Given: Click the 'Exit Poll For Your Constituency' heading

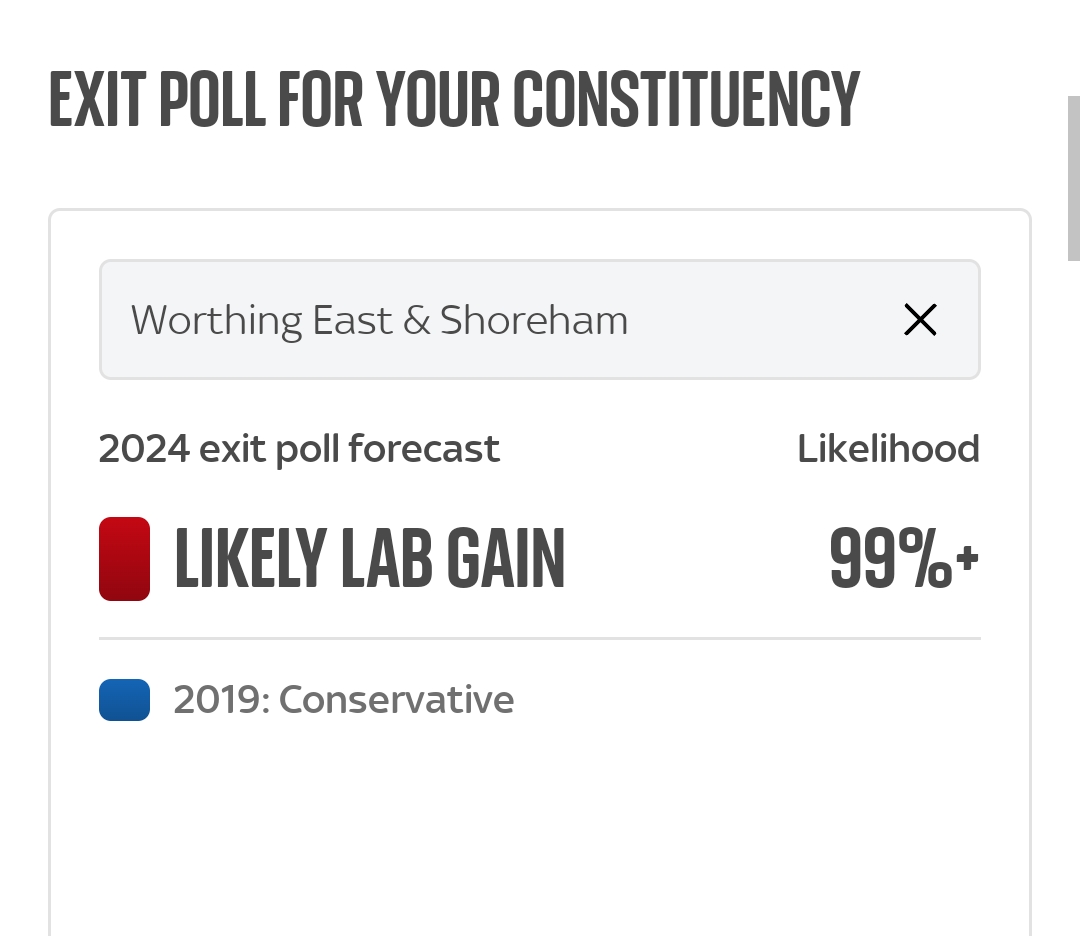Looking at the screenshot, I should pyautogui.click(x=455, y=99).
